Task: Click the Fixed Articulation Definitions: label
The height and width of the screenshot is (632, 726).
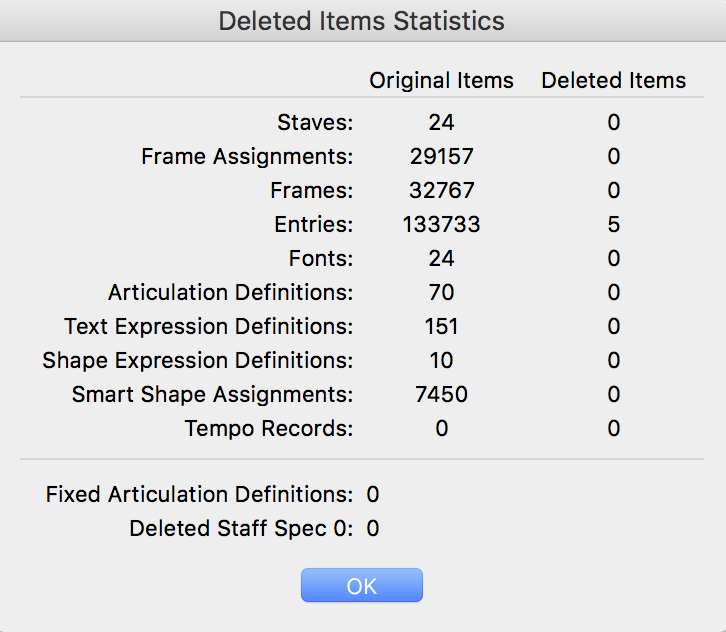Action: [200, 494]
